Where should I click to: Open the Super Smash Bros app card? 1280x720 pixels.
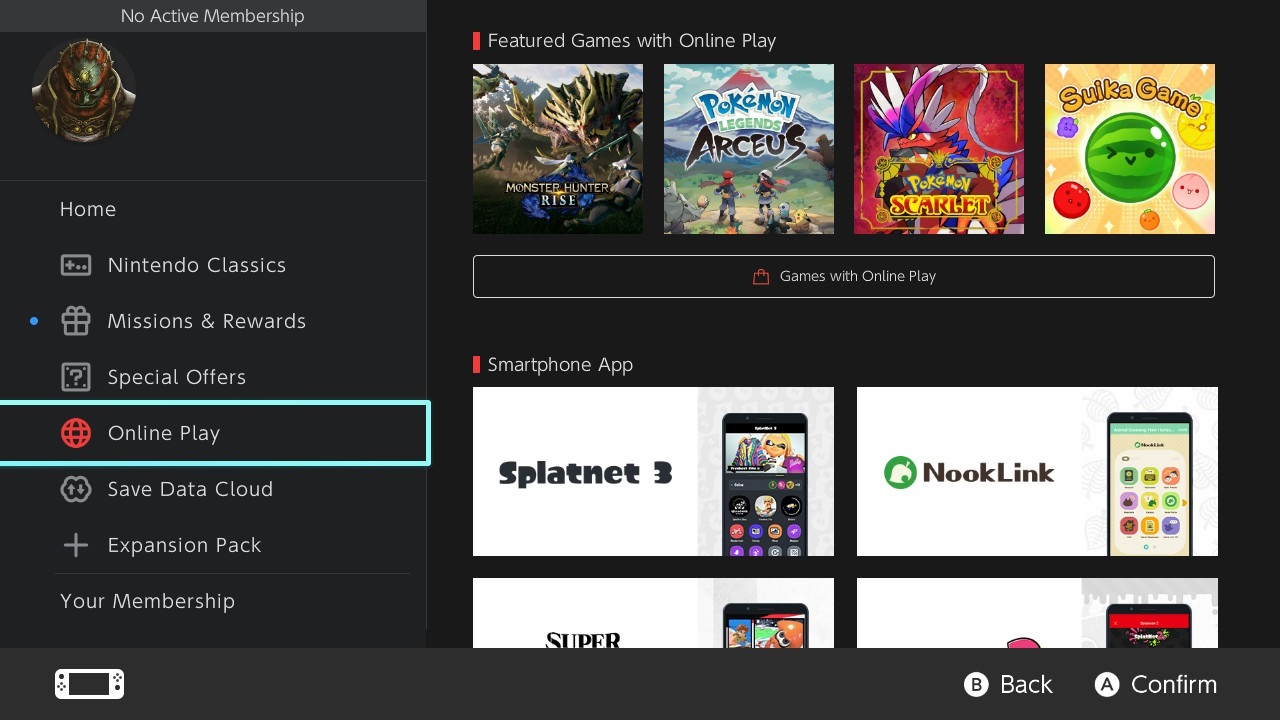(x=653, y=613)
